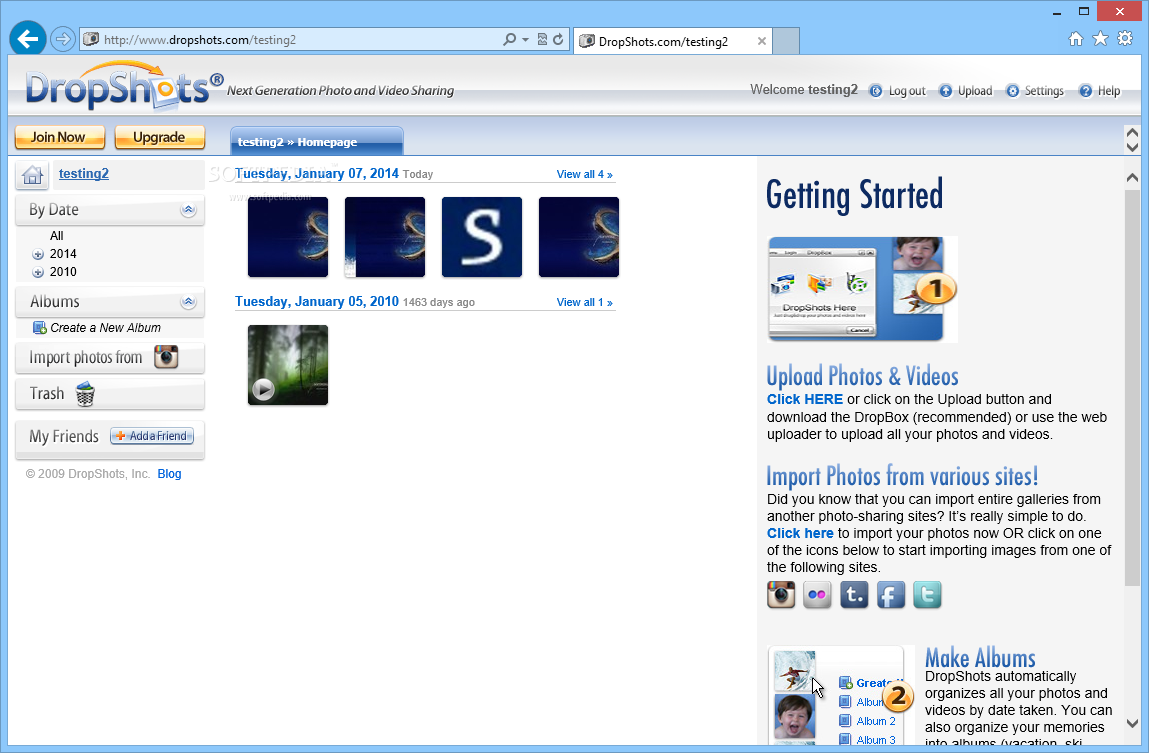Collapse the Albums section
The height and width of the screenshot is (753, 1149).
point(188,302)
